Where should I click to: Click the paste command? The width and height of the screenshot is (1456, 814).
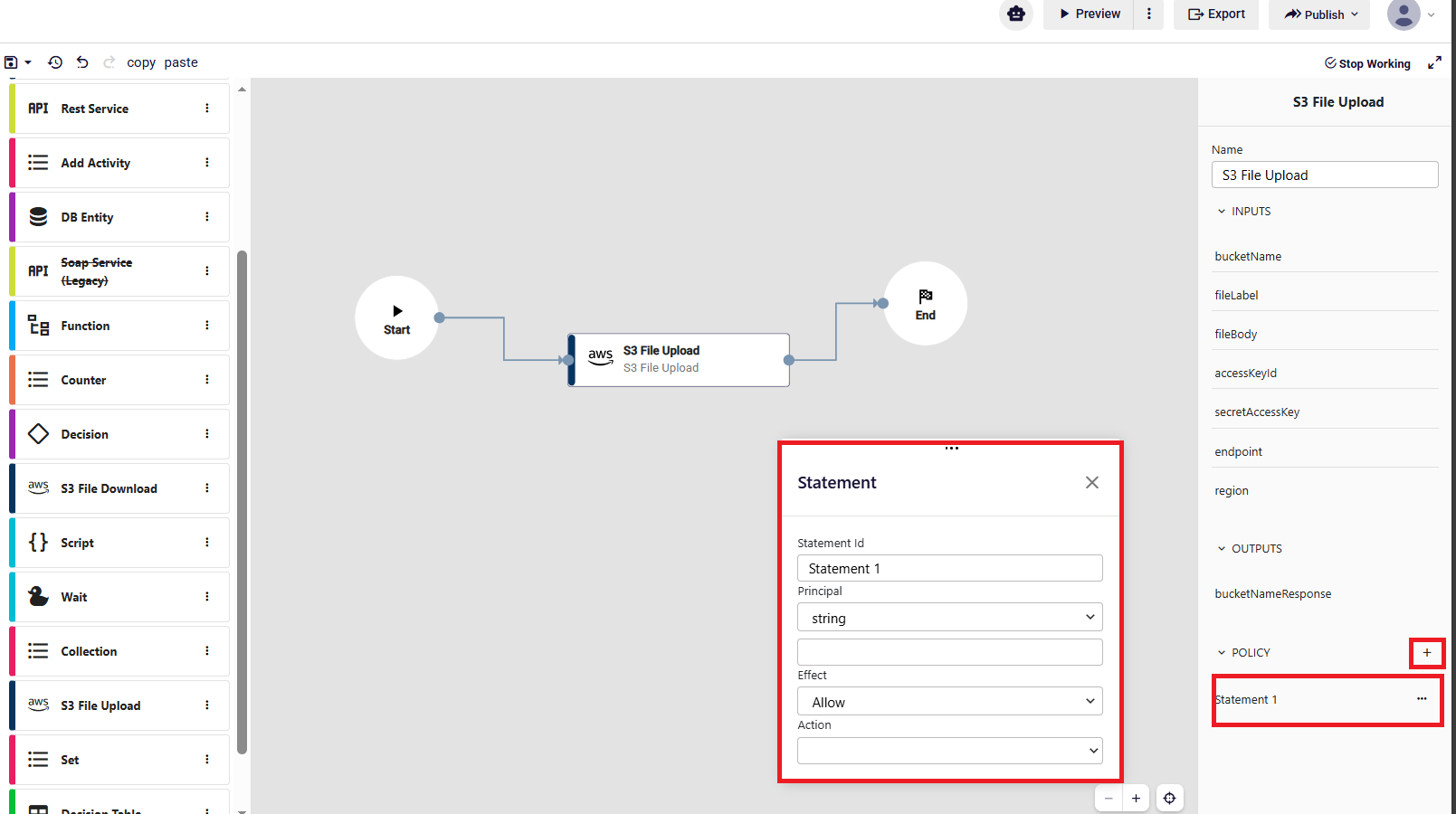(181, 62)
